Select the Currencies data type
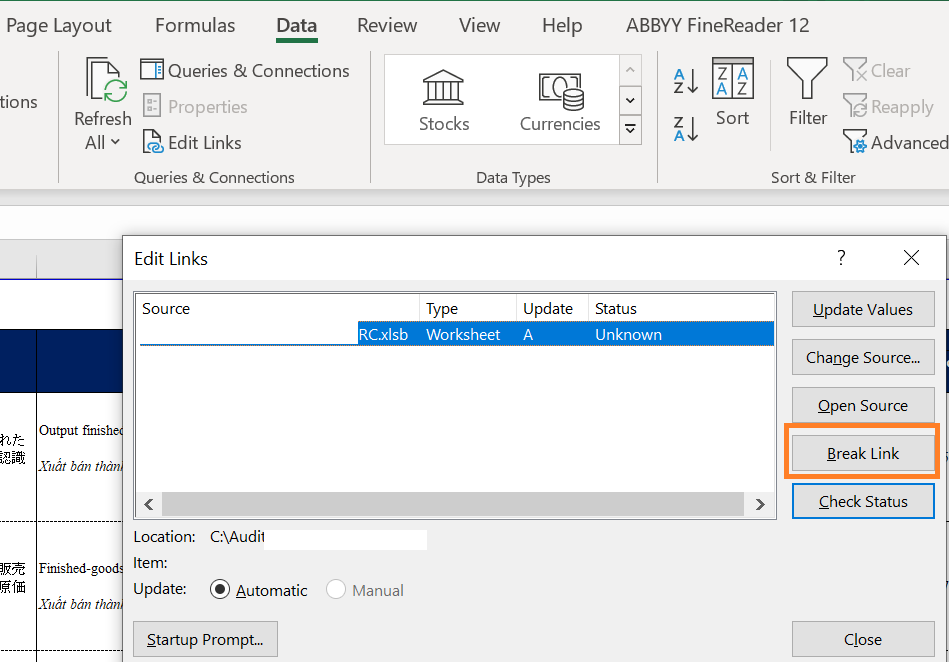The height and width of the screenshot is (662, 949). (560, 100)
